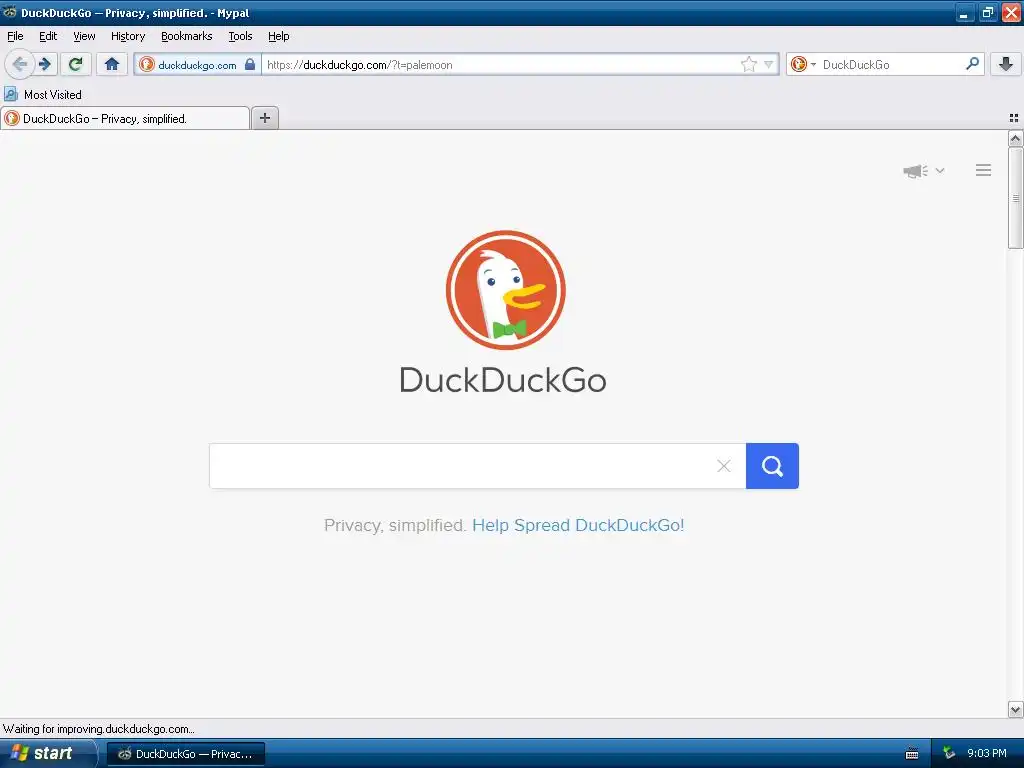Open the Help menu

pos(279,36)
